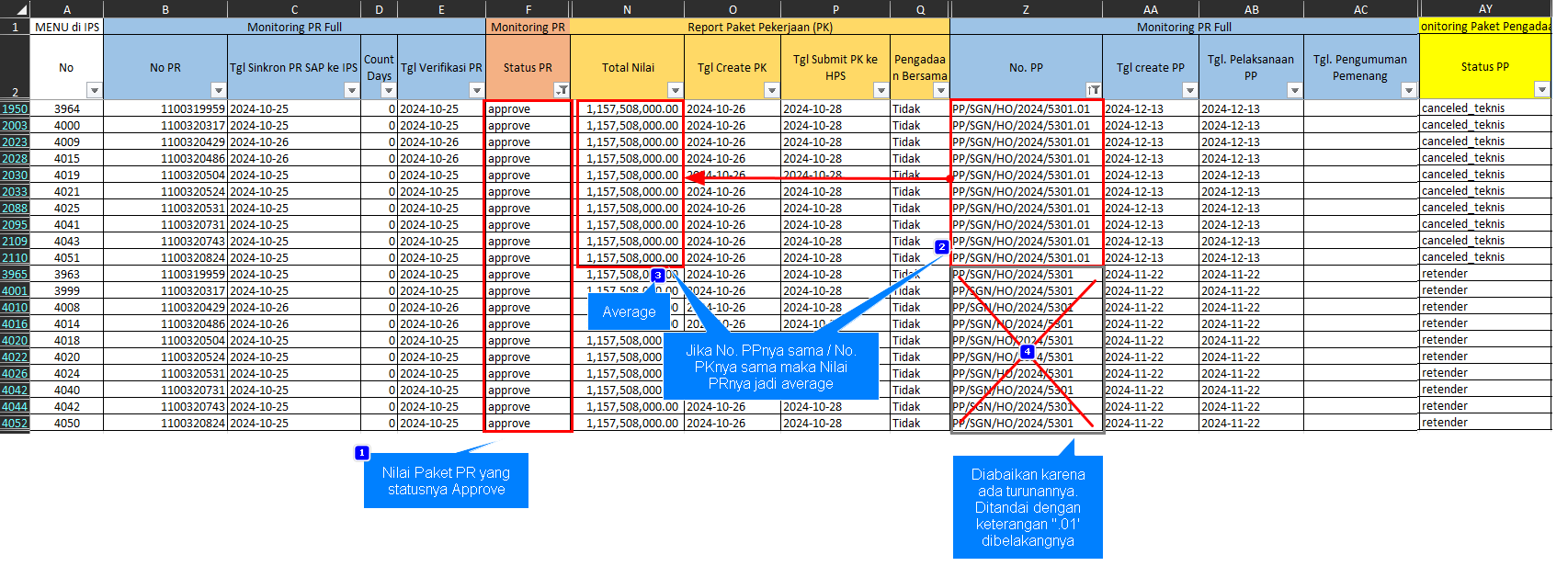Click the 'MENU di IPS' cell
This screenshot has height=566, width=1568.
pos(66,27)
